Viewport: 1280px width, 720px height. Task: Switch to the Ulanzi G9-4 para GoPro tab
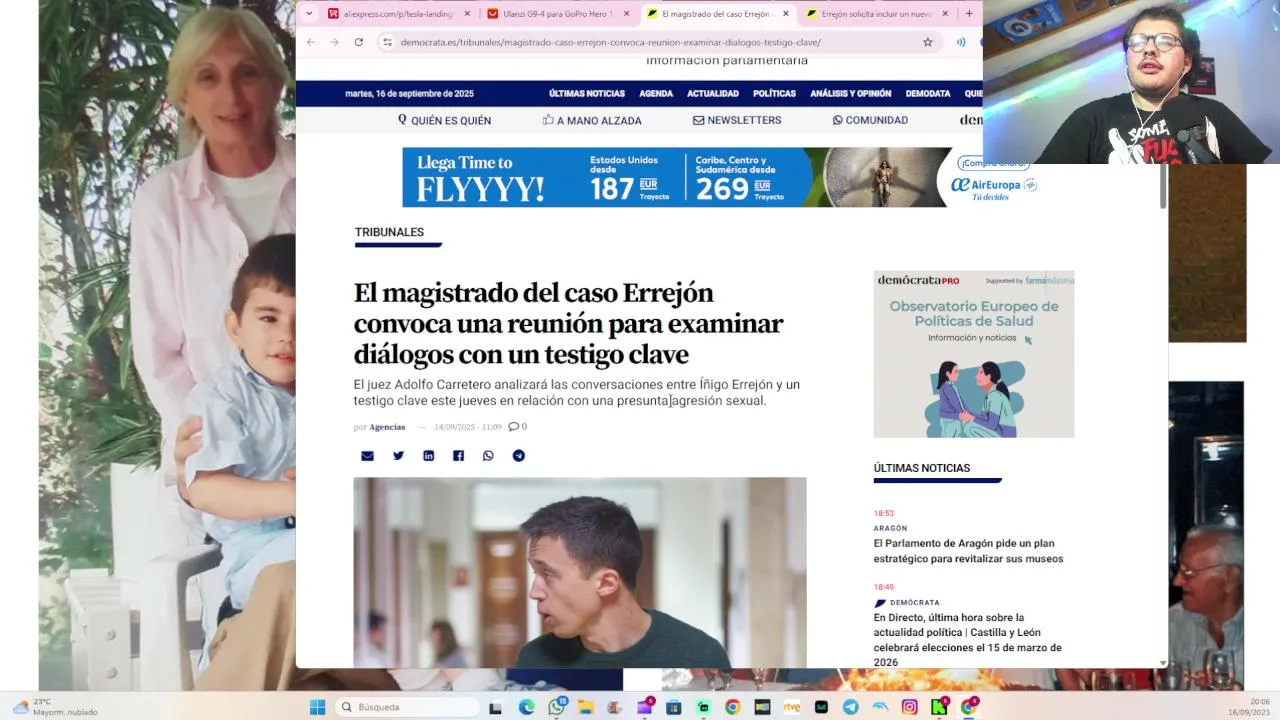(557, 14)
